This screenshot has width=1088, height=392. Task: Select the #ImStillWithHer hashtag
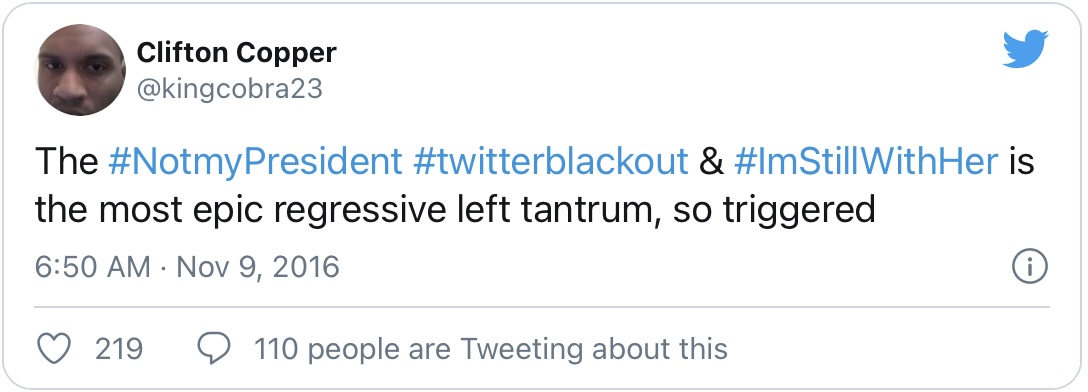coord(866,162)
